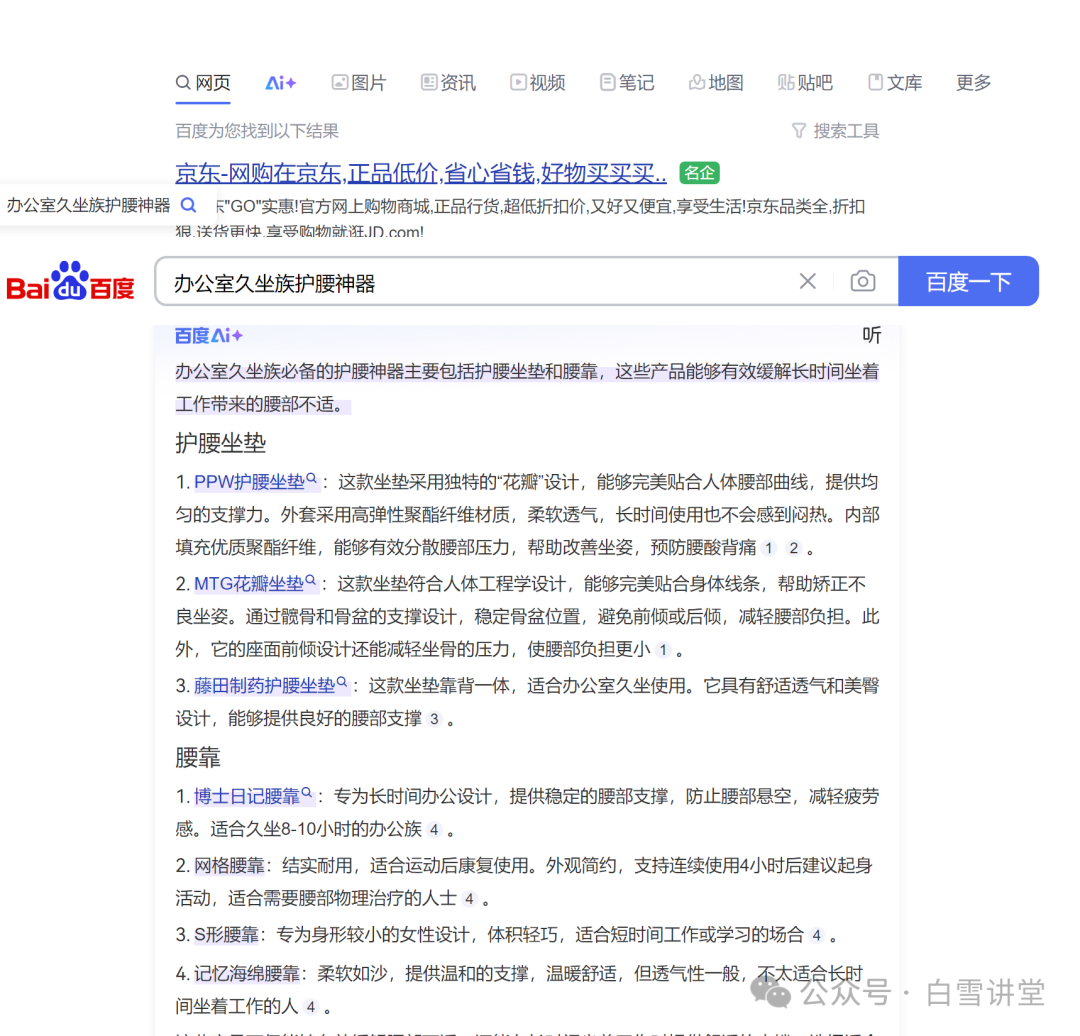Open 搜索工具 search tools filter
The image size is (1080, 1036).
click(x=835, y=131)
